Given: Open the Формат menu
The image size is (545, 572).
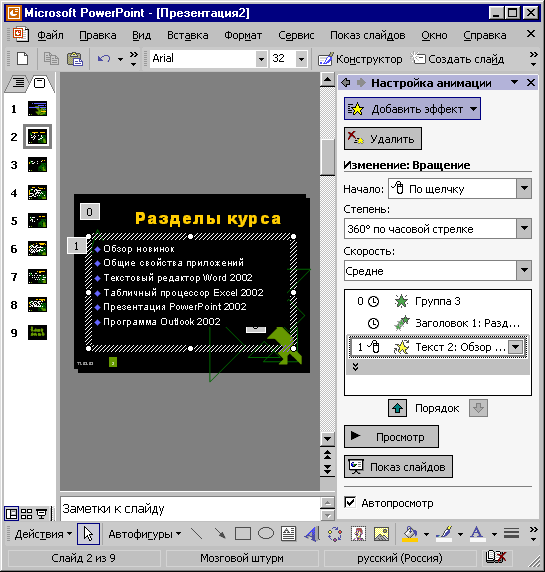Looking at the screenshot, I should (x=243, y=35).
